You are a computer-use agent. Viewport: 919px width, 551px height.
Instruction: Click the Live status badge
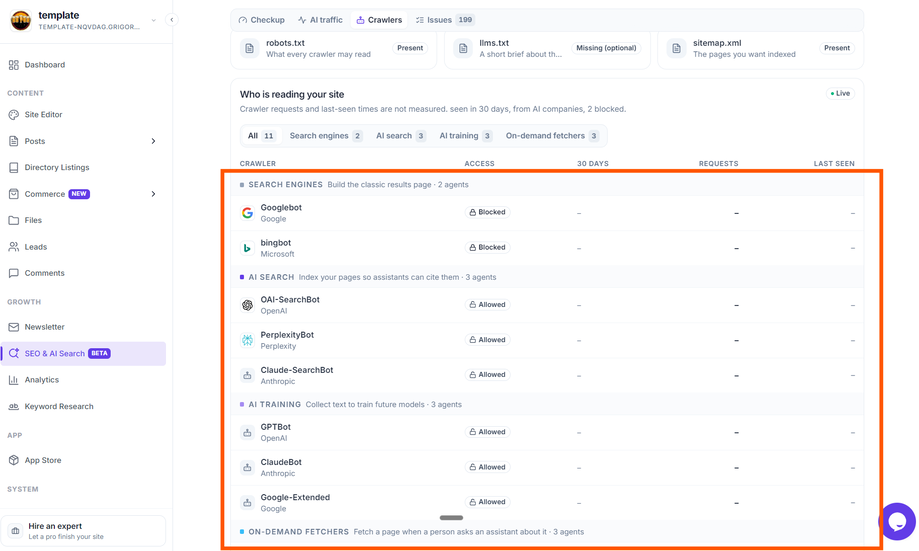[x=840, y=94]
